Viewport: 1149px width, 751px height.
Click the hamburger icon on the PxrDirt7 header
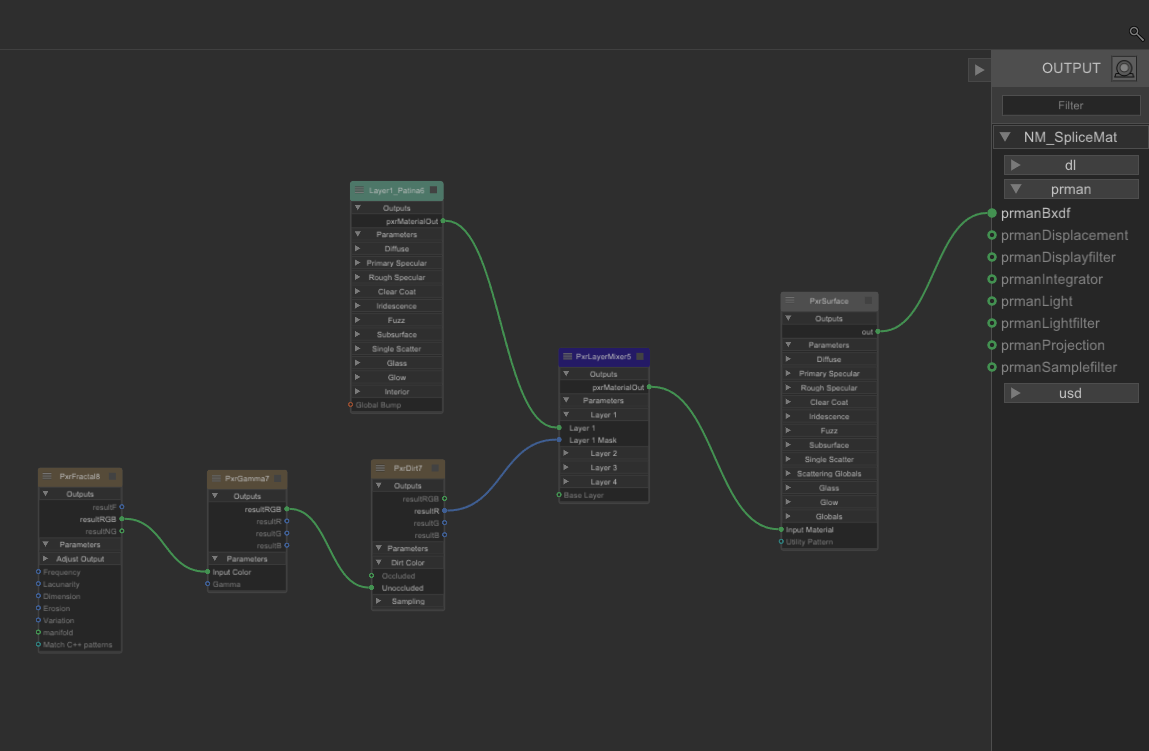(x=378, y=467)
